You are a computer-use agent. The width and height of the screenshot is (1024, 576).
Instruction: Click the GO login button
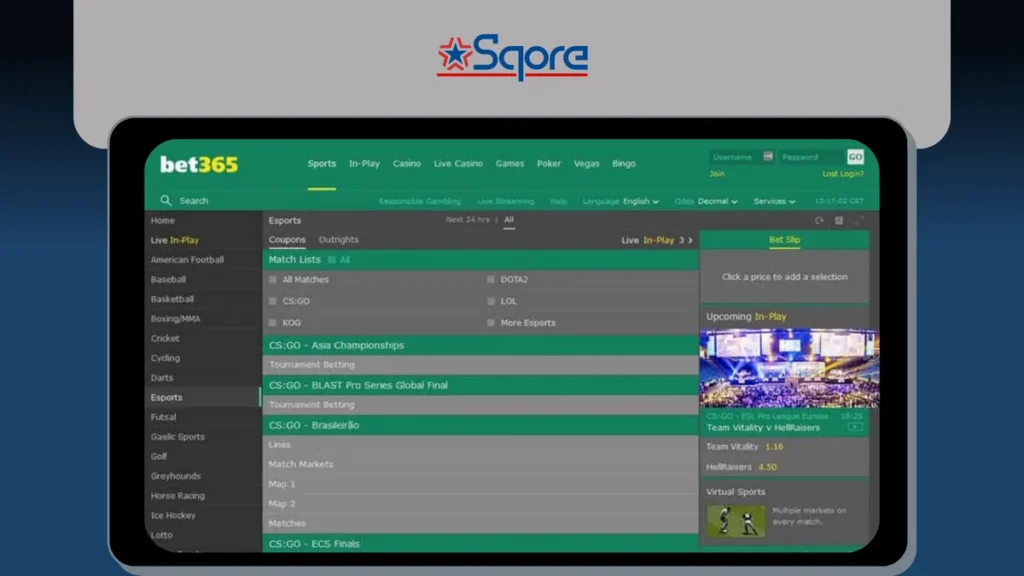856,157
